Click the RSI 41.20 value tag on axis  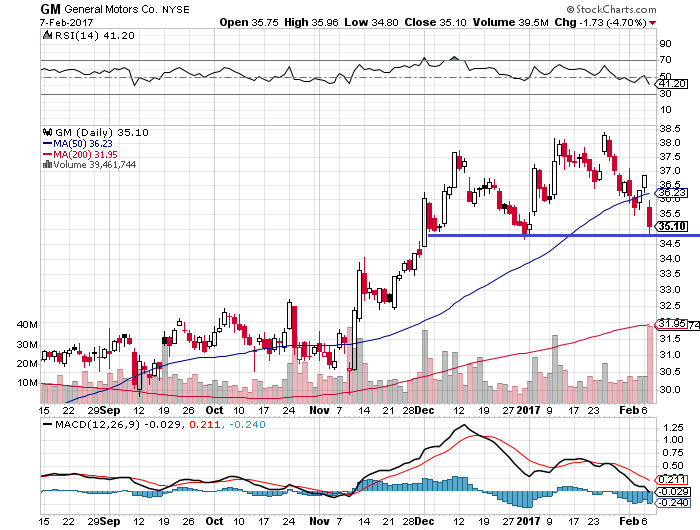pyautogui.click(x=673, y=83)
